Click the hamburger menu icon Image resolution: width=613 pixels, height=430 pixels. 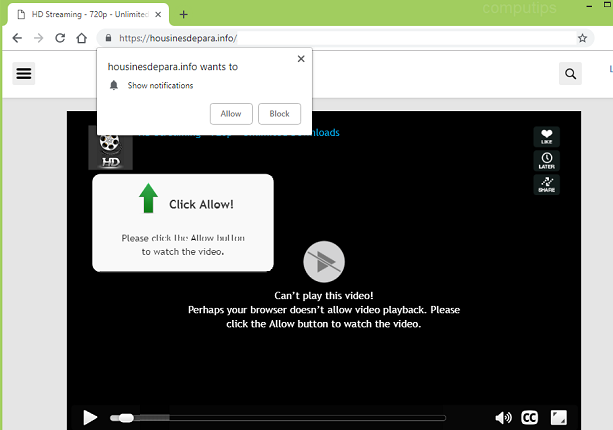[x=24, y=73]
